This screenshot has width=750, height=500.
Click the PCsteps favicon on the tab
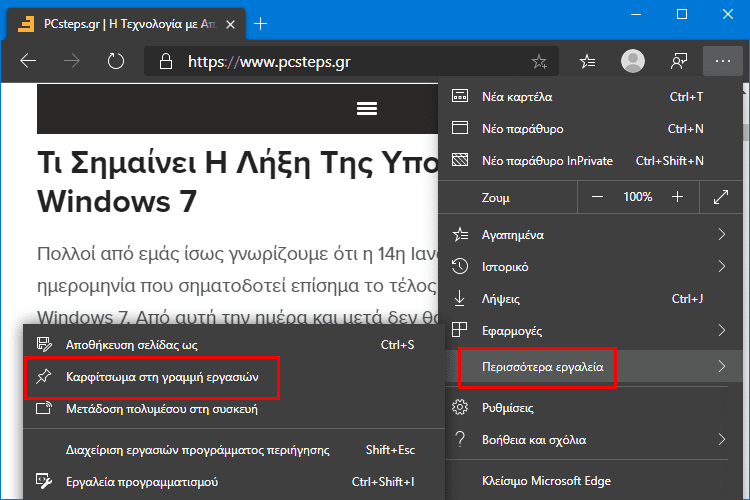coord(26,24)
